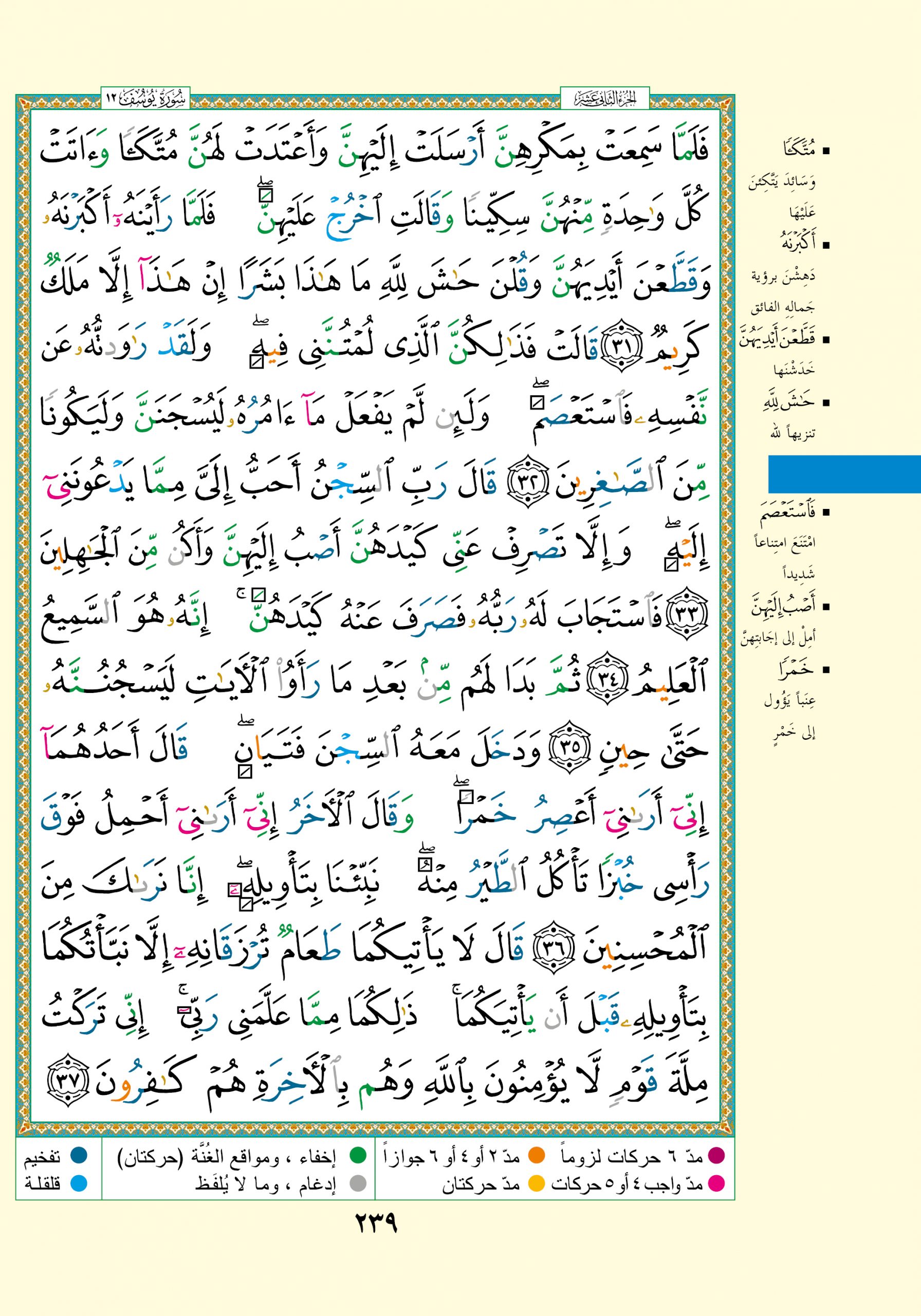Click the yellow مدّ حركتان legend dot
The image size is (921, 1316).
point(537,1183)
